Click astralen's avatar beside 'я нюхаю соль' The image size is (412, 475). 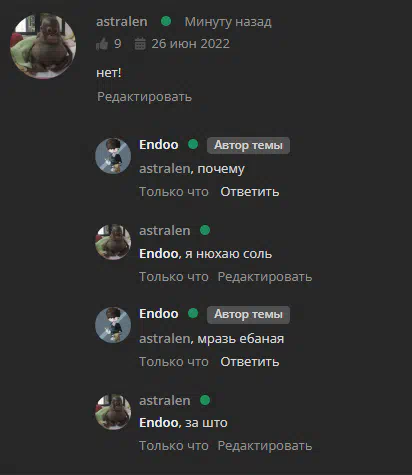[x=113, y=242]
